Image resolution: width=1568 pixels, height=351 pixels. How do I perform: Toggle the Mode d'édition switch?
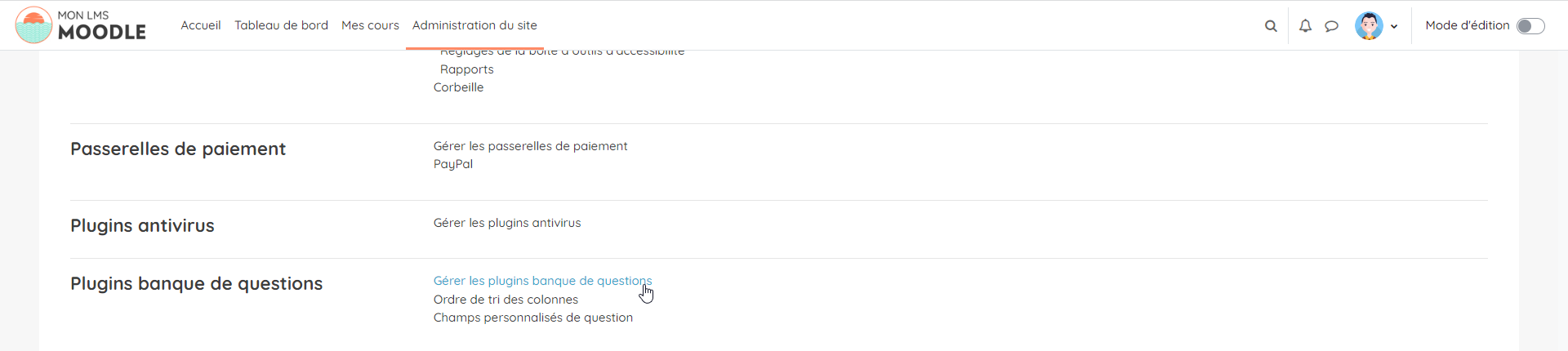tap(1530, 26)
